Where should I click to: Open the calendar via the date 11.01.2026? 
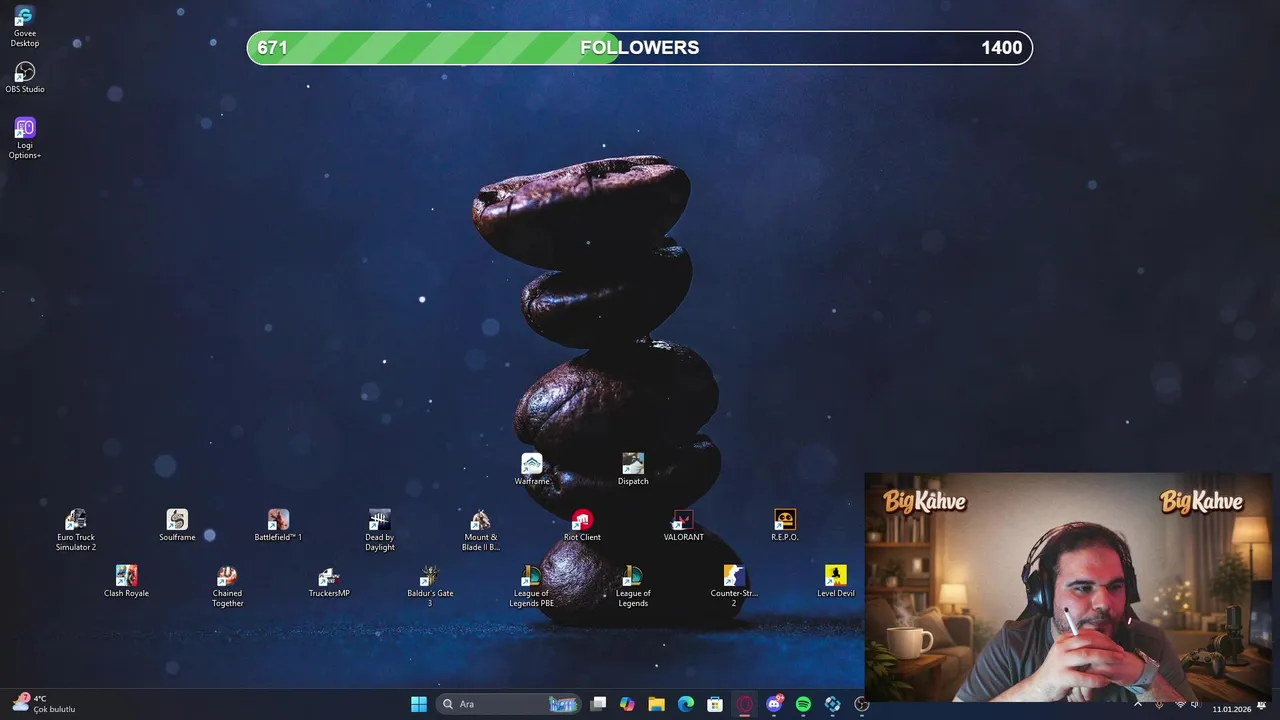click(1231, 709)
